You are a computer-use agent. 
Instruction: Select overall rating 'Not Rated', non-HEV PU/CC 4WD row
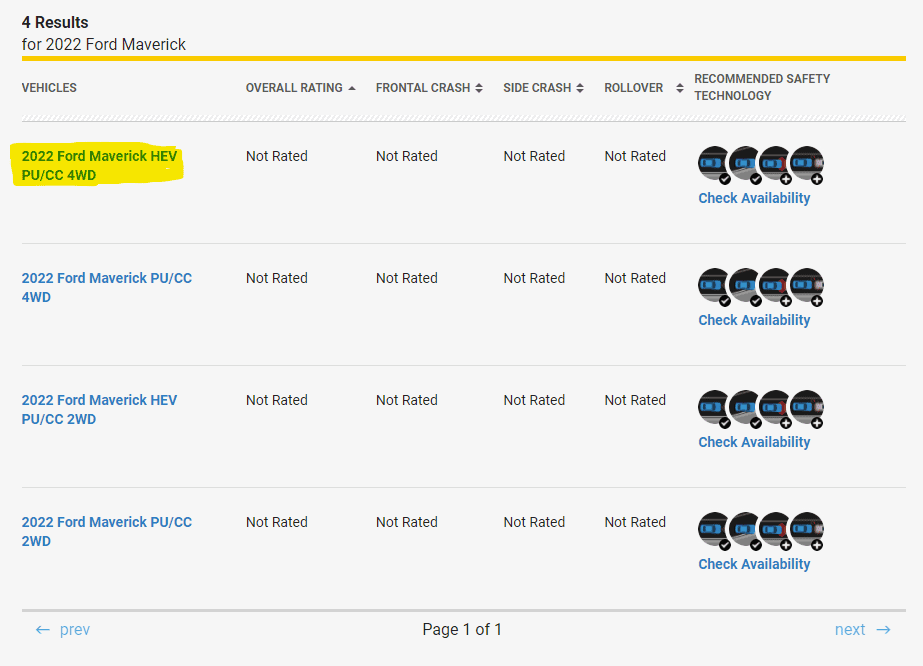(277, 278)
